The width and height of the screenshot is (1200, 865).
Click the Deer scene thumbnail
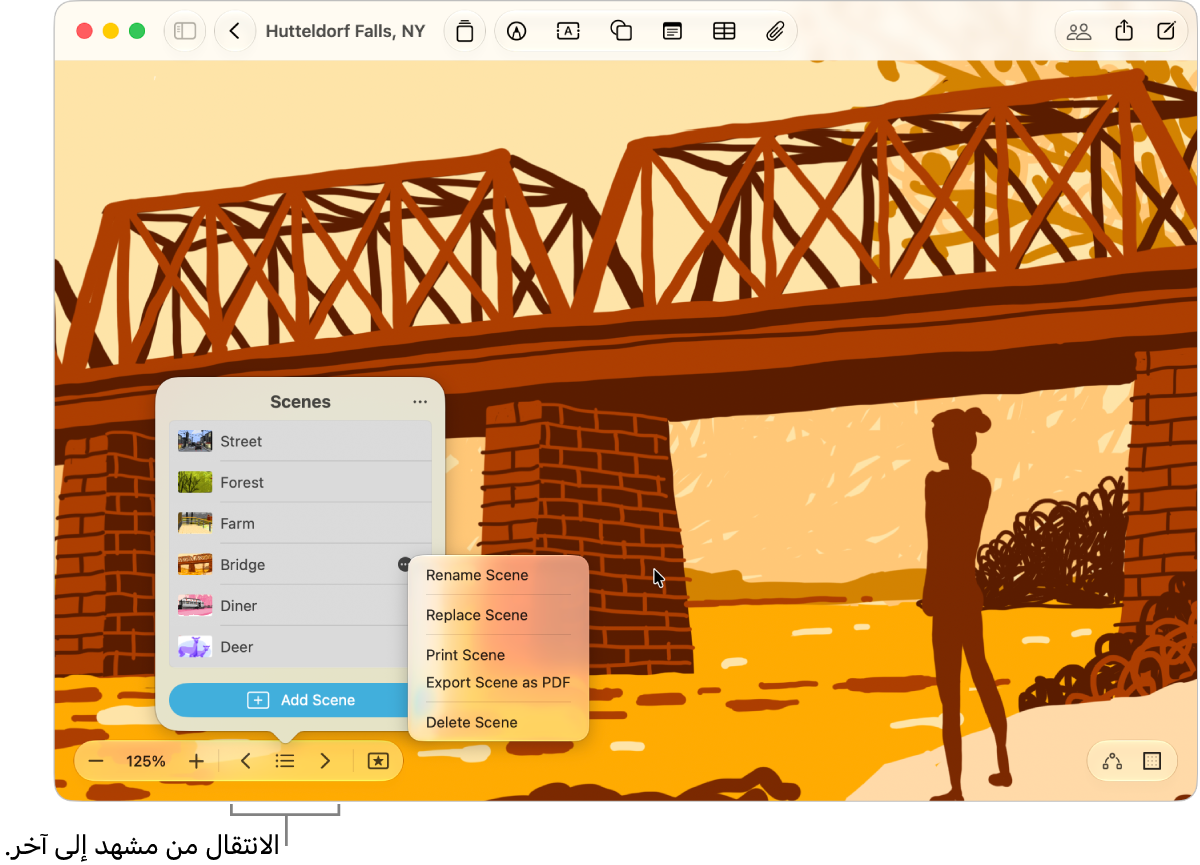(195, 646)
